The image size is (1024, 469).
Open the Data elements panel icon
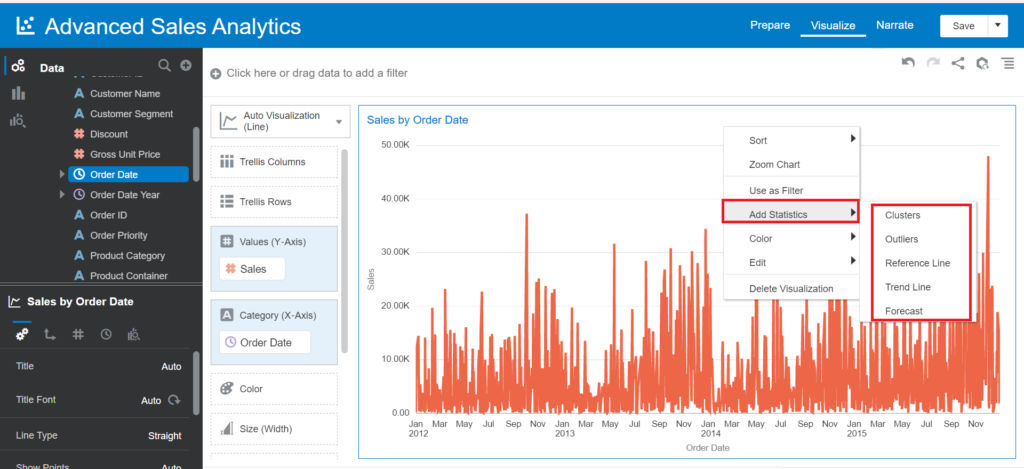click(x=18, y=65)
